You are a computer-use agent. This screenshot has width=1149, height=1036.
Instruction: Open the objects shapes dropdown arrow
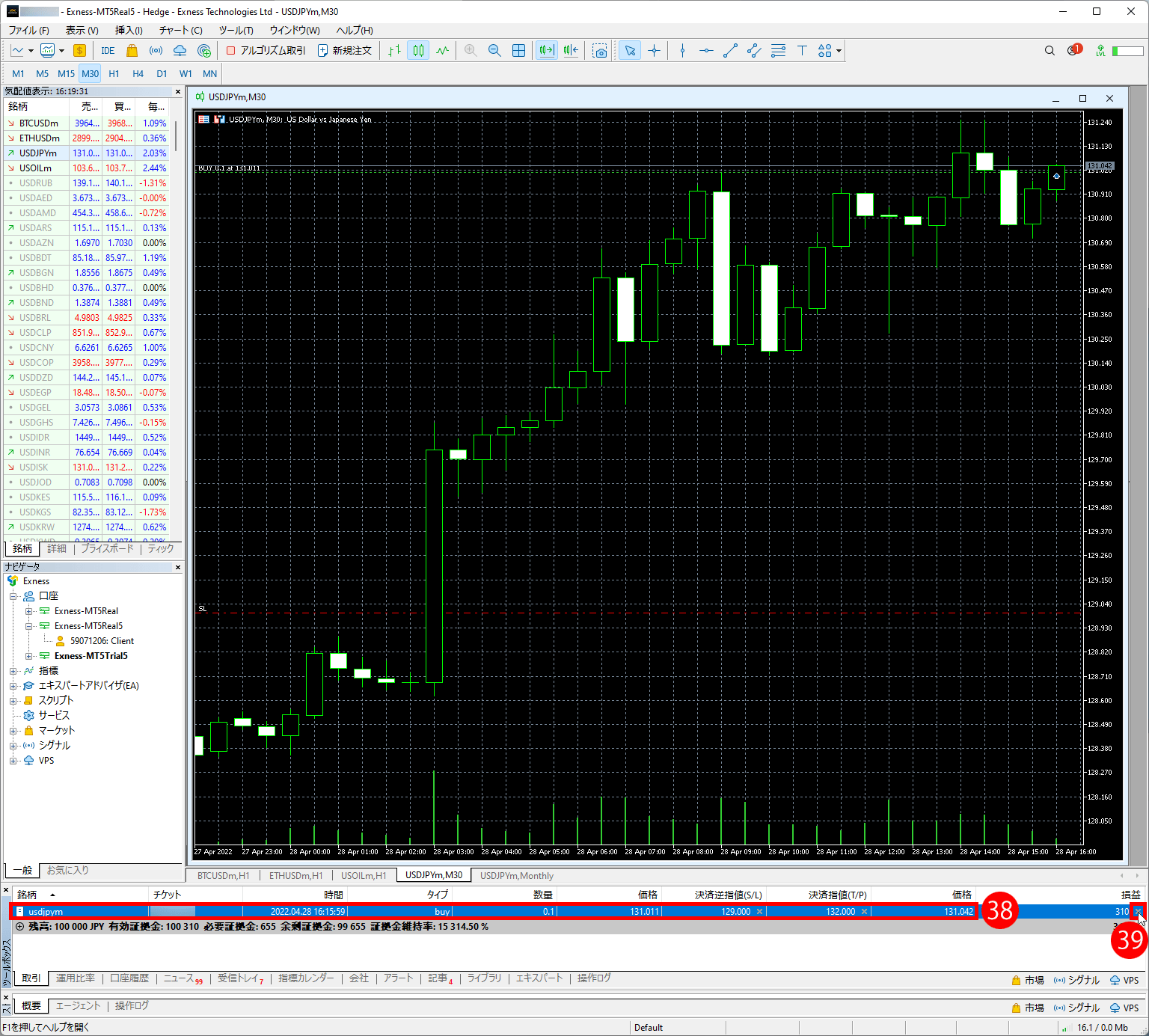tap(839, 51)
